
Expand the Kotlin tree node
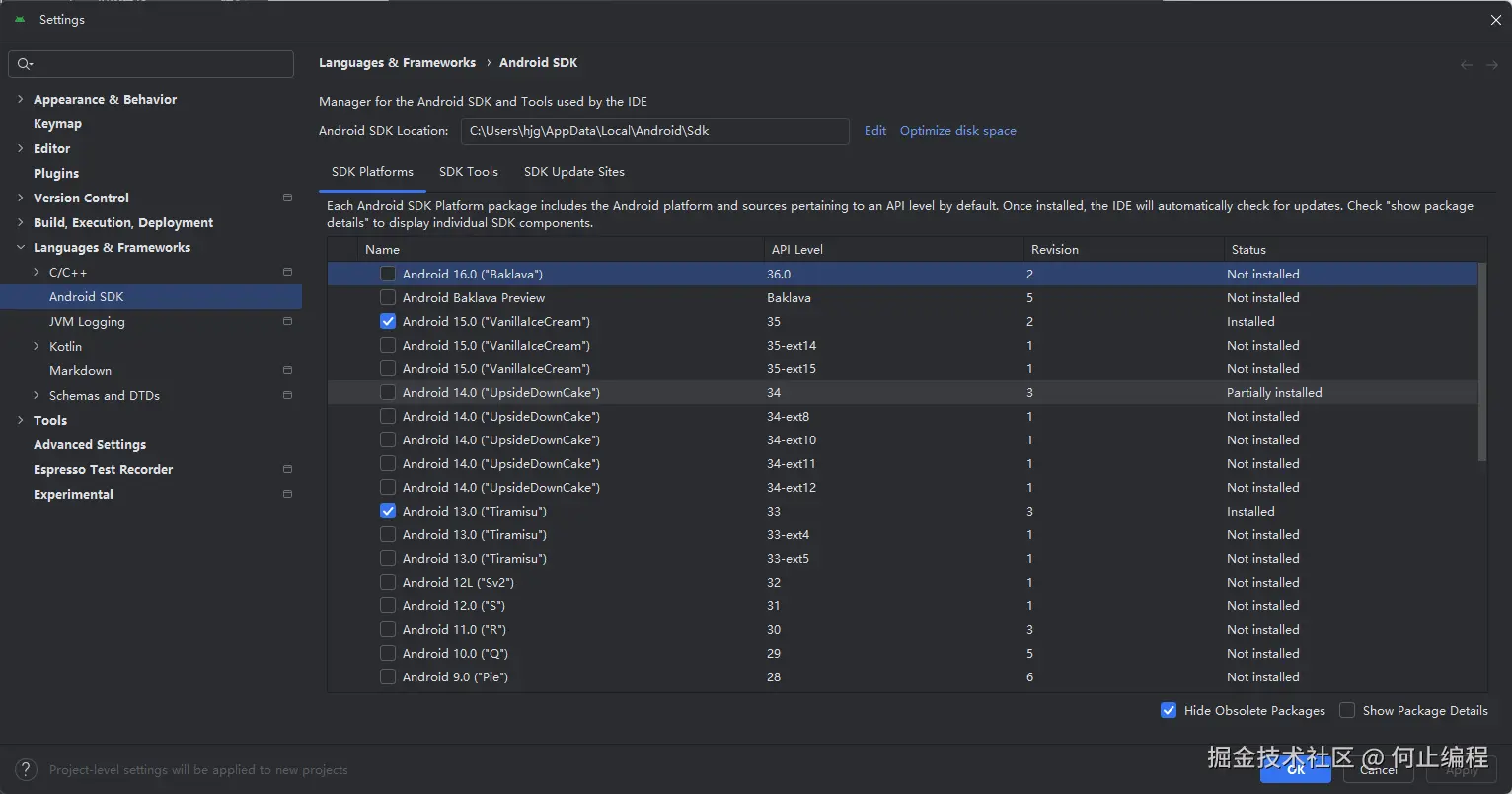[x=37, y=346]
